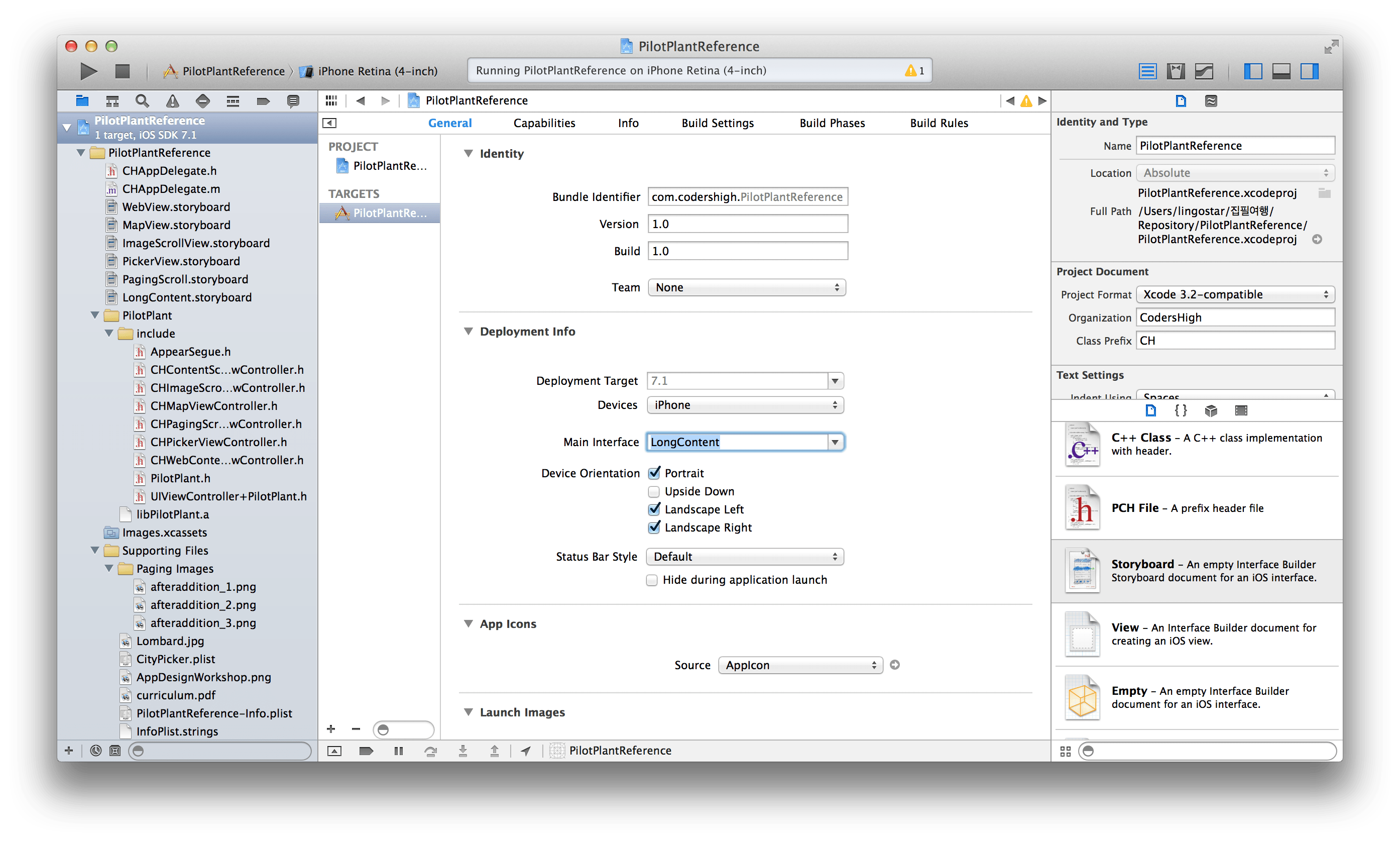This screenshot has width=1400, height=841.
Task: Open the Debug navigator
Action: [x=233, y=101]
